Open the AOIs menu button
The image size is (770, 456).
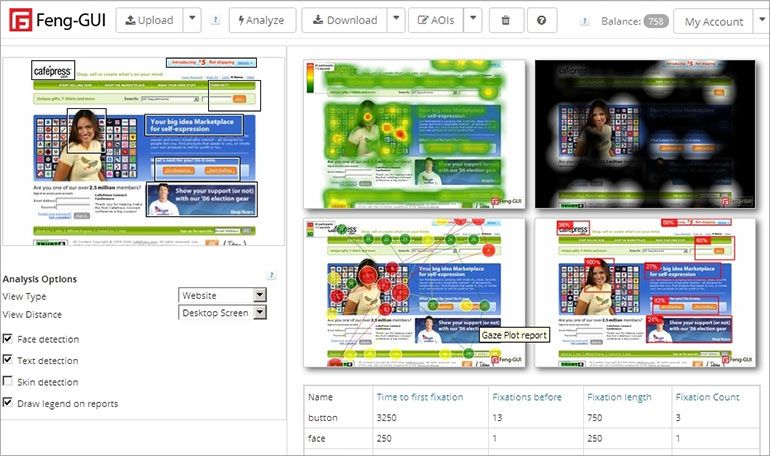pyautogui.click(x=434, y=20)
